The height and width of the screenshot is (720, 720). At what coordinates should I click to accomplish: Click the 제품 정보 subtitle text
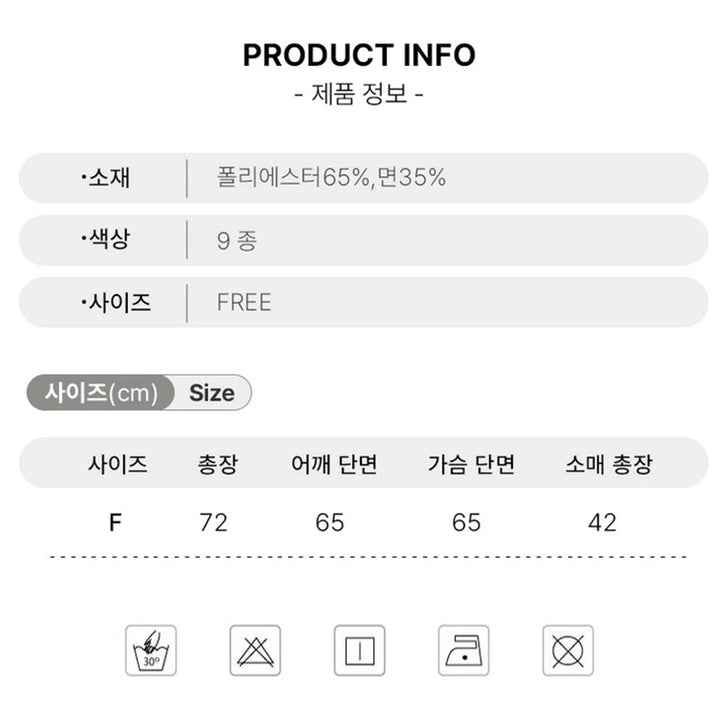coord(359,94)
